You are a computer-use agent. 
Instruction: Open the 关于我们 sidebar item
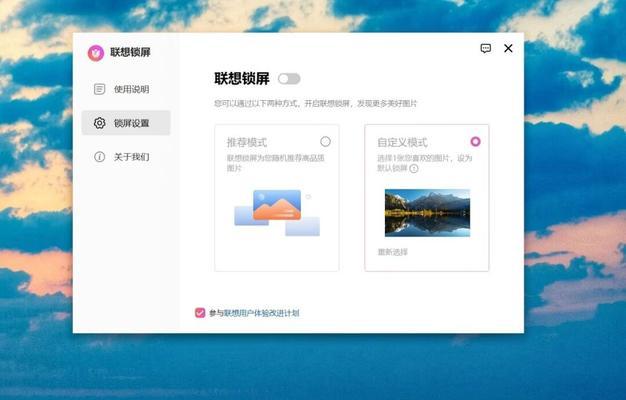(x=126, y=156)
